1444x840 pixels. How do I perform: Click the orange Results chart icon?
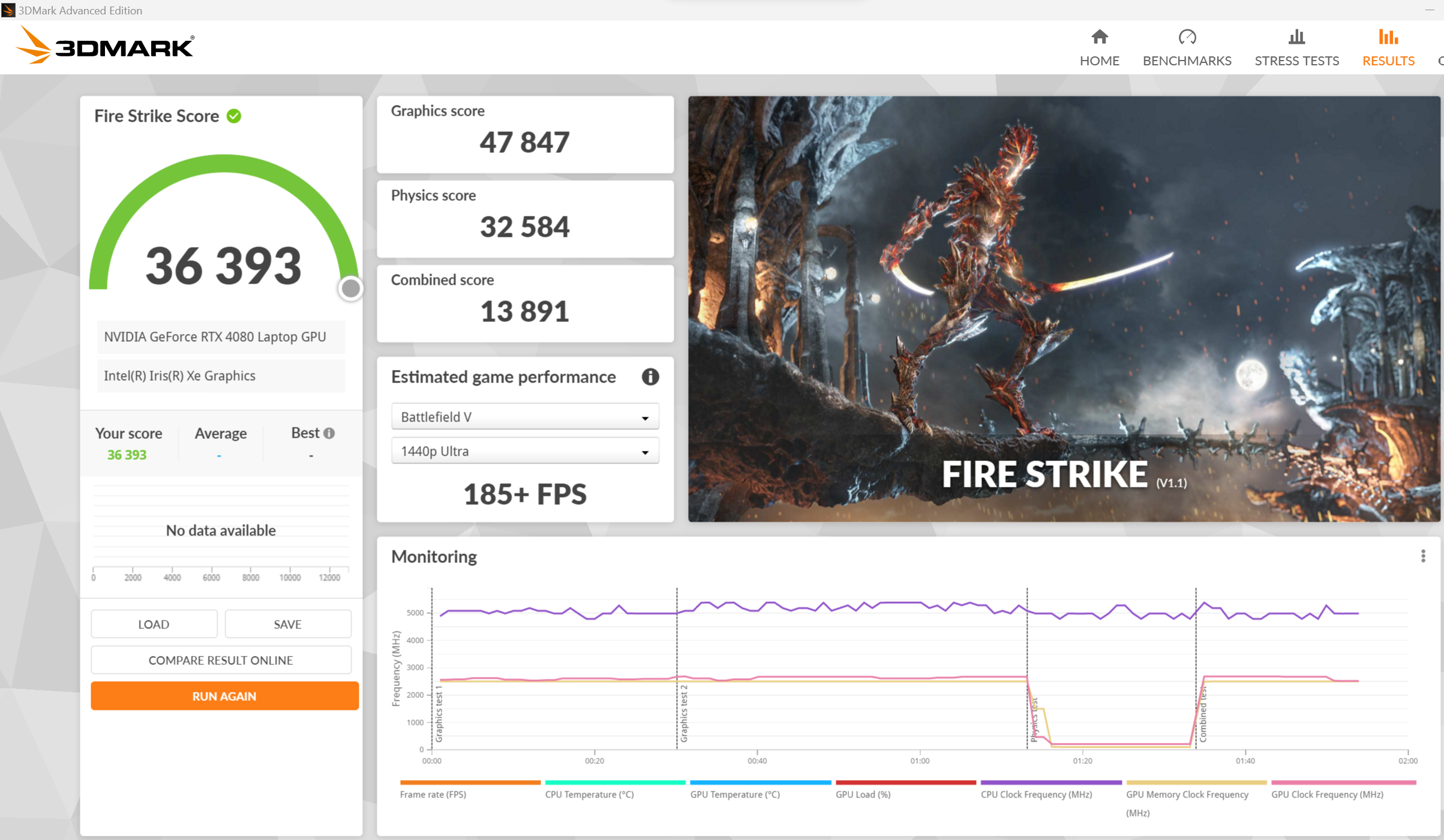coord(1388,37)
